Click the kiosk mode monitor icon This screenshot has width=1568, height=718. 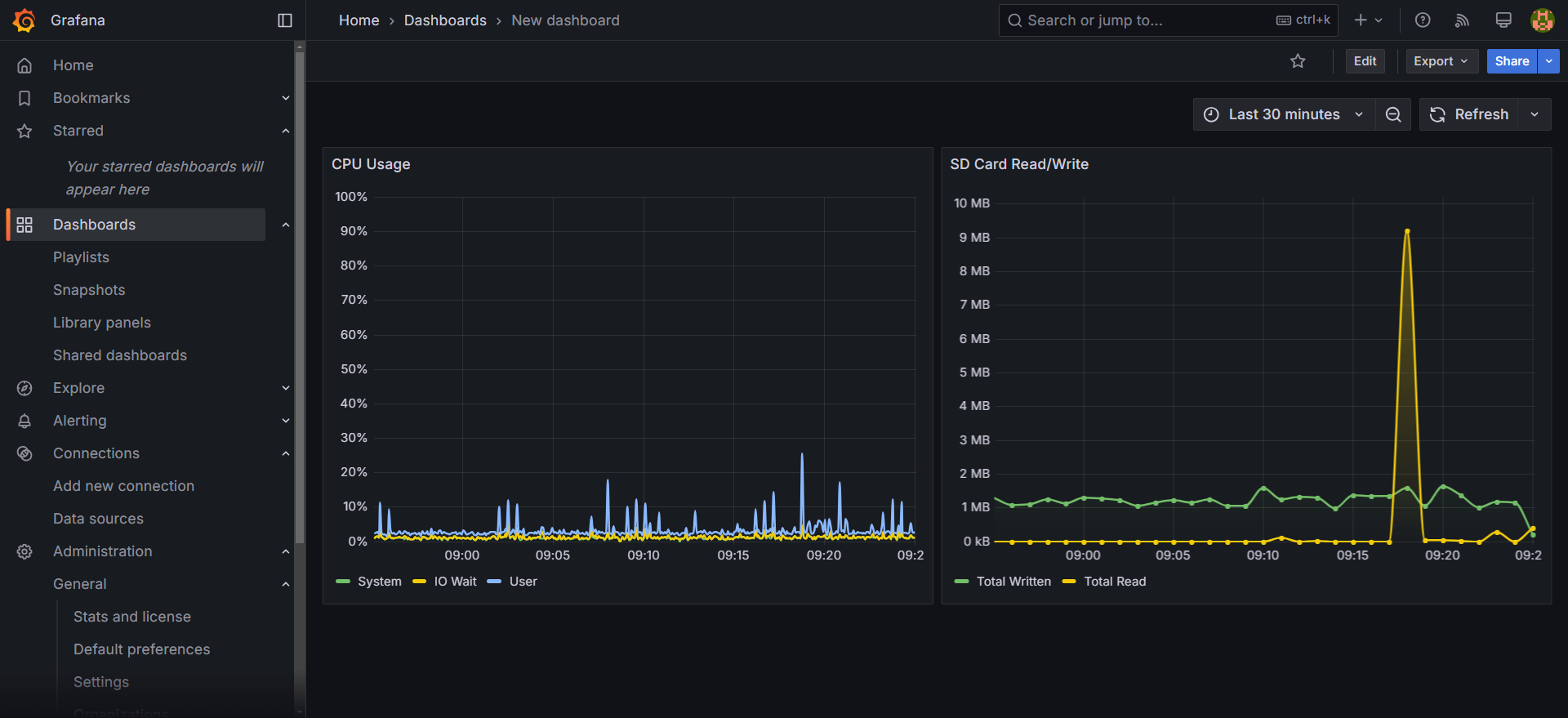[x=1503, y=20]
